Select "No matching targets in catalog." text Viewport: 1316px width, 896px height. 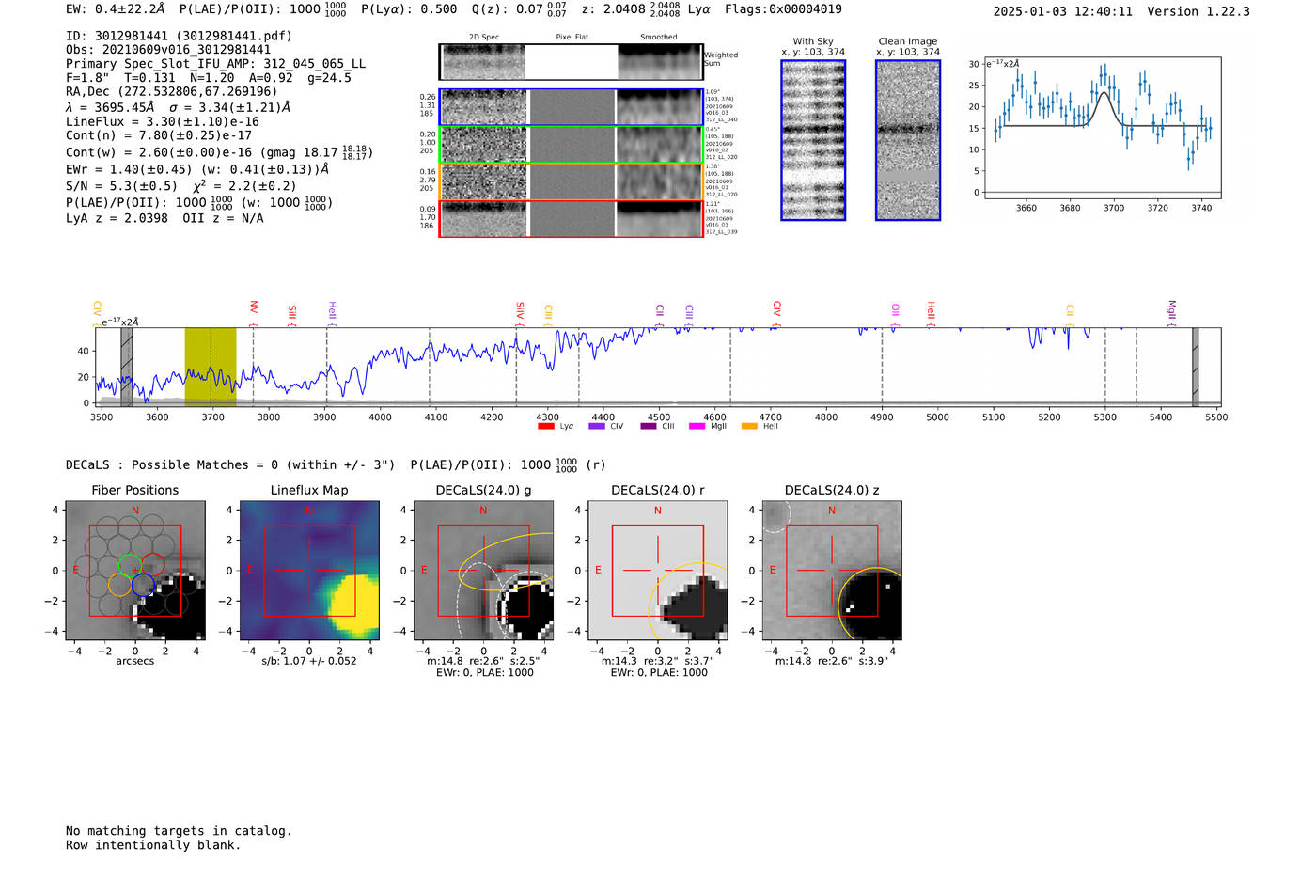coord(179,831)
